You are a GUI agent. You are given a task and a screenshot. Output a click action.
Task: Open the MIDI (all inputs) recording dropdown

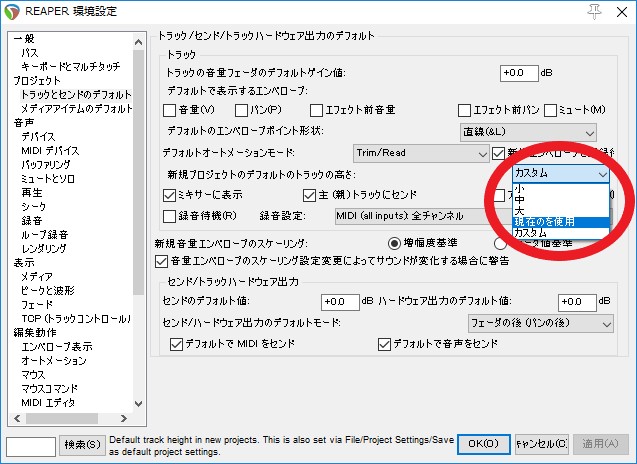pyautogui.click(x=422, y=216)
